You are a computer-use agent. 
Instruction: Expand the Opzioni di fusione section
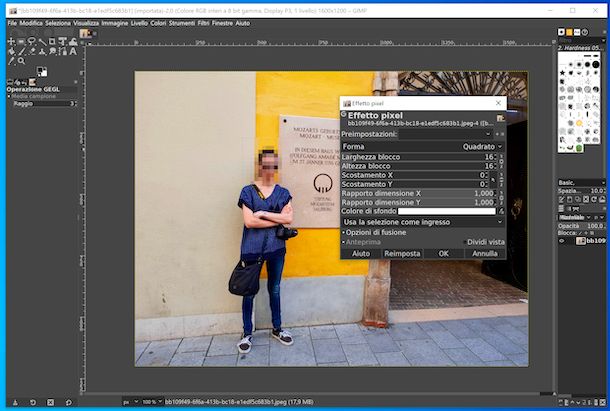pos(374,232)
